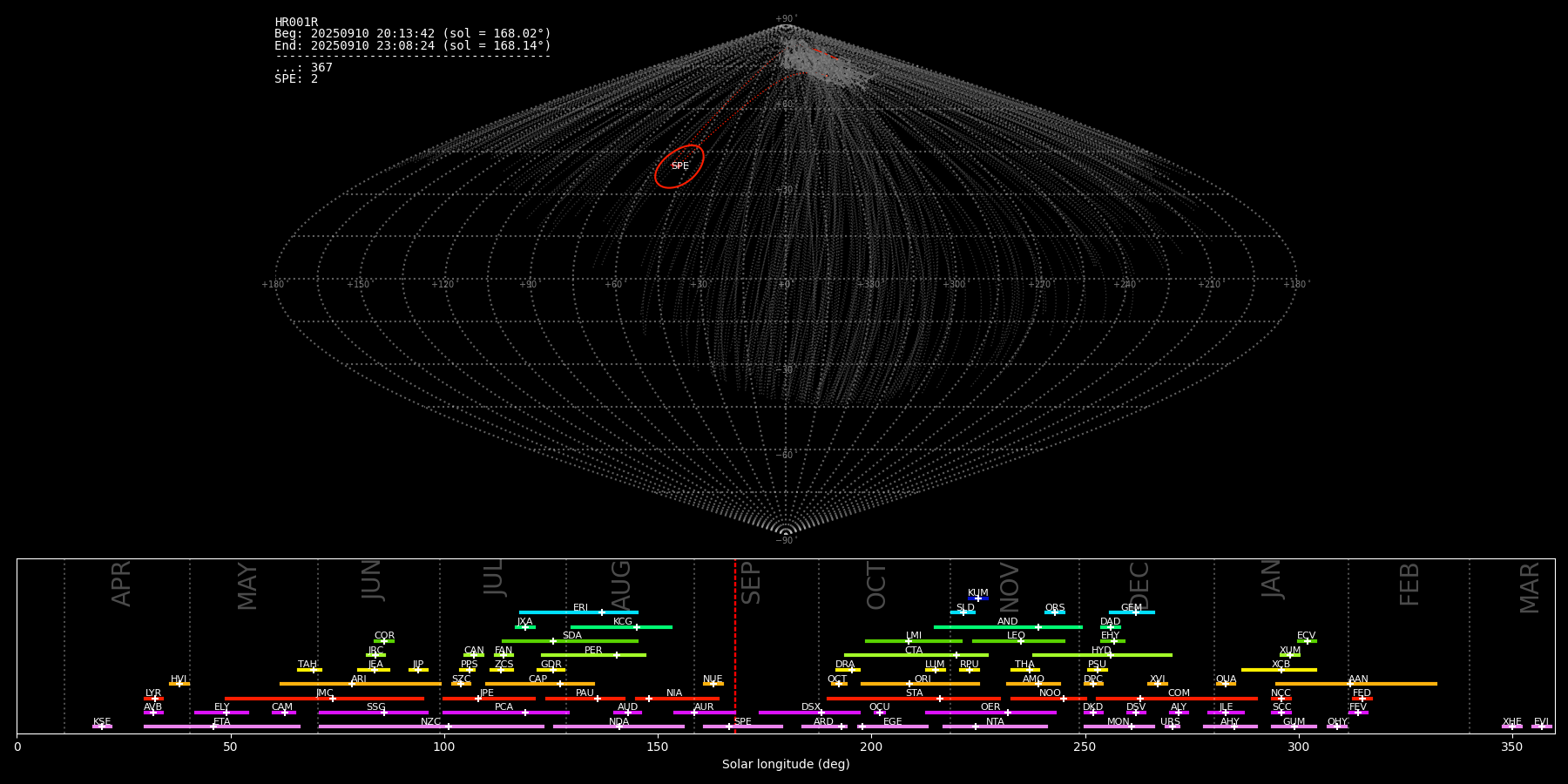
Task: Click the End timestamp line in the header
Action: pos(413,45)
